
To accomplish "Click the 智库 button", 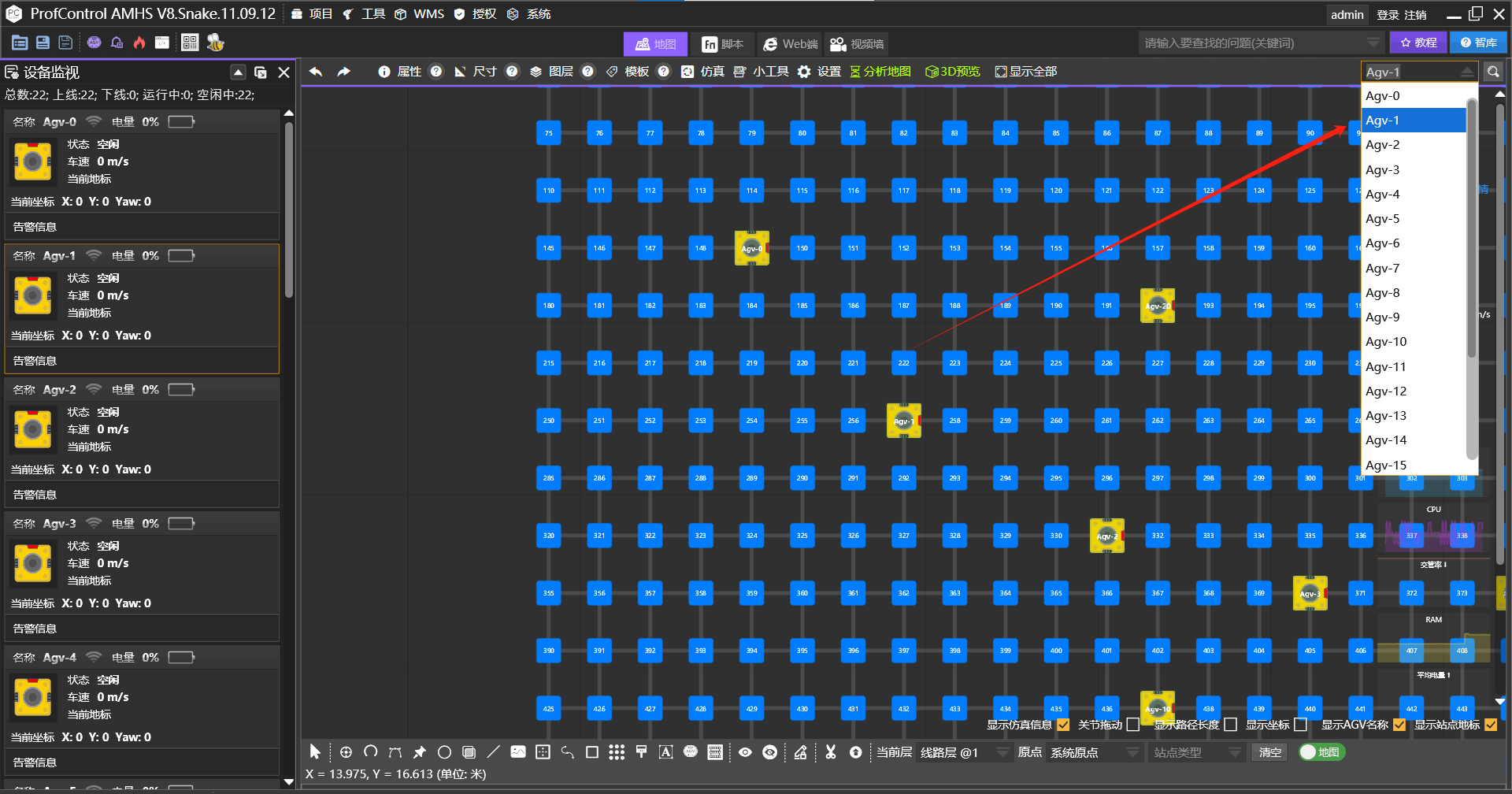I will pyautogui.click(x=1479, y=43).
